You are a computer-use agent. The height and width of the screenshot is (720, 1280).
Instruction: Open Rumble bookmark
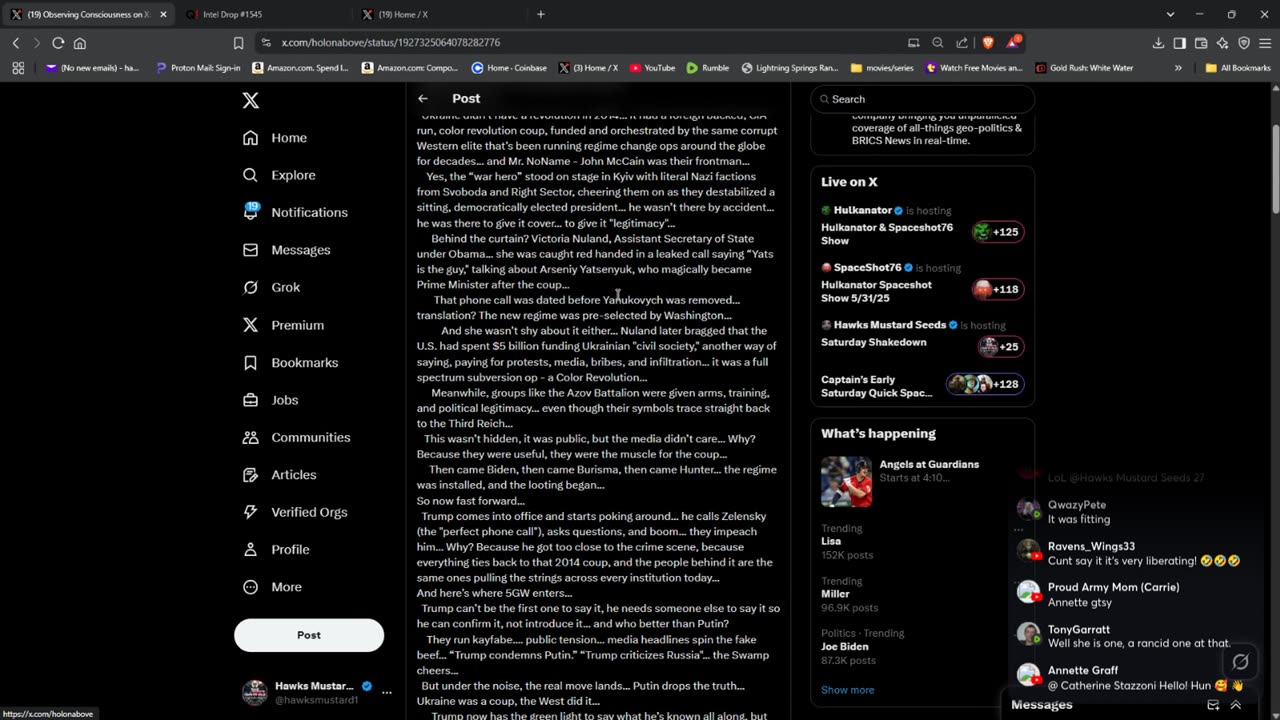click(707, 68)
